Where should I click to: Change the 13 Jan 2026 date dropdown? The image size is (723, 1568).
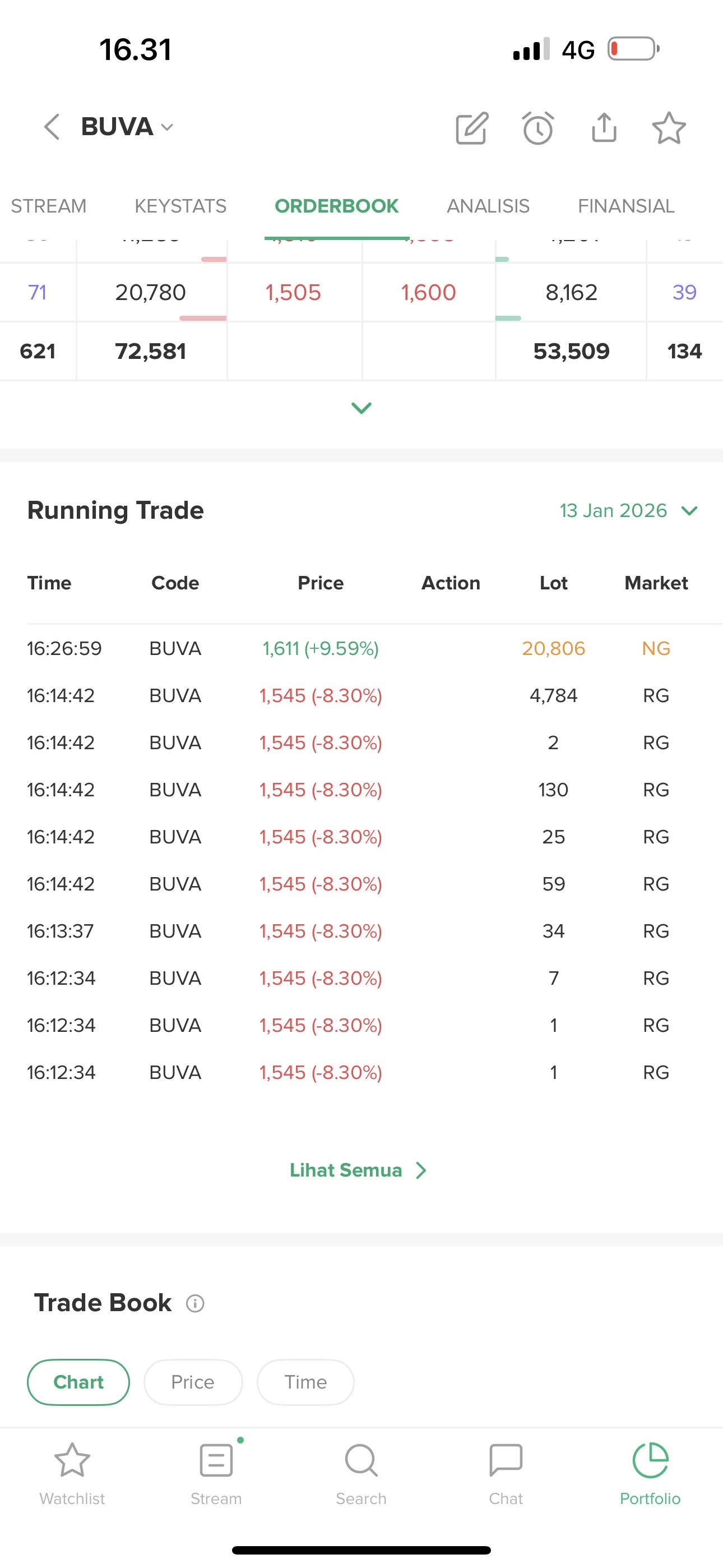[628, 510]
